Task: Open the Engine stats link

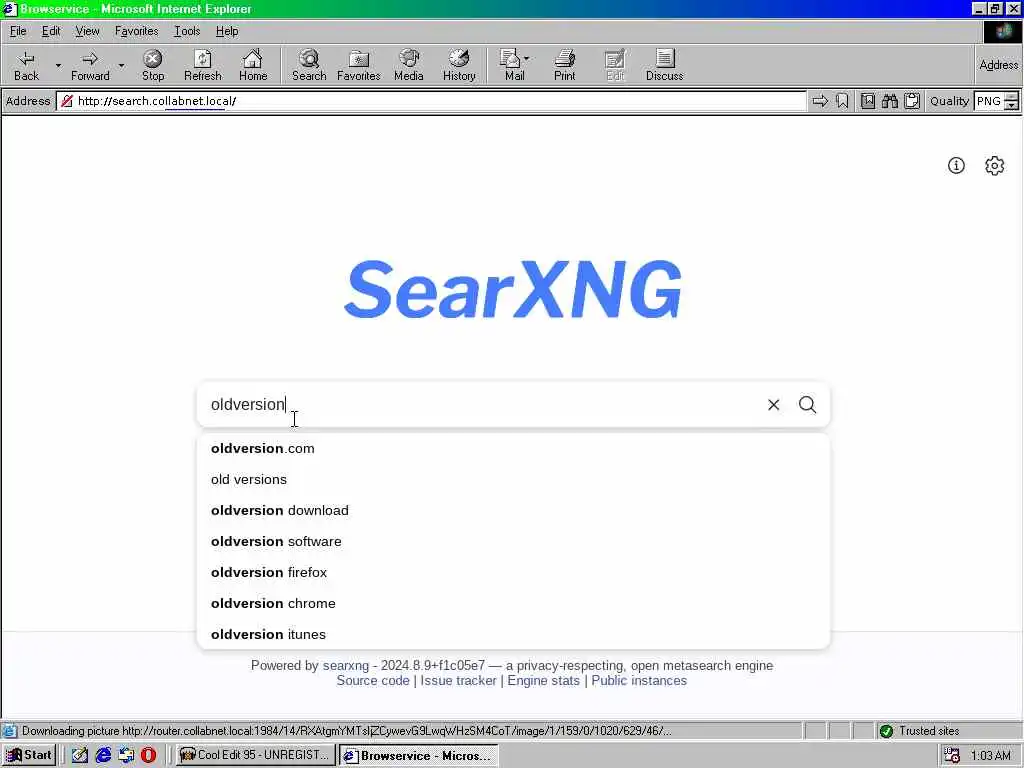Action: (543, 680)
